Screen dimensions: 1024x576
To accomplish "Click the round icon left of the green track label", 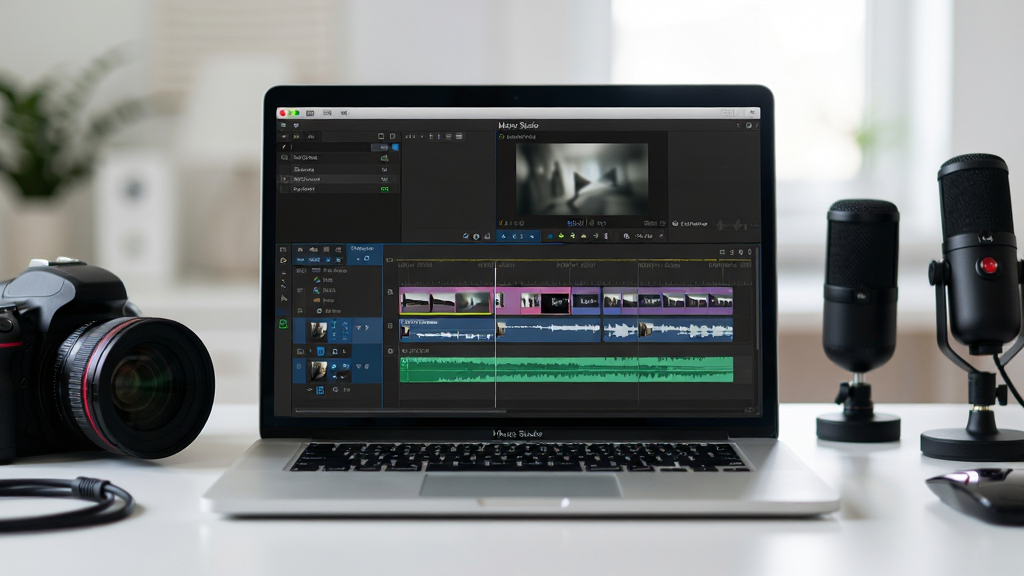I will point(391,351).
